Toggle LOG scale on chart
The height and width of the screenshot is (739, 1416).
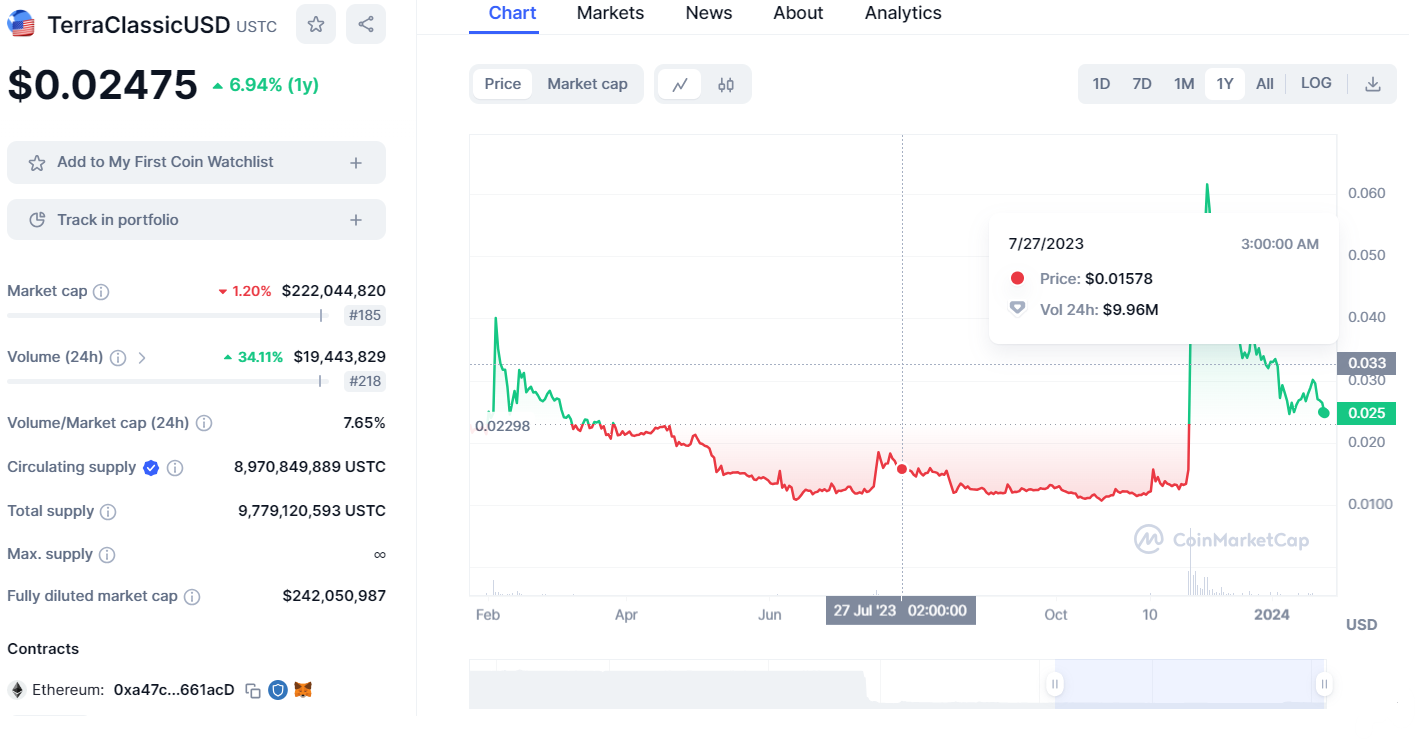point(1316,83)
